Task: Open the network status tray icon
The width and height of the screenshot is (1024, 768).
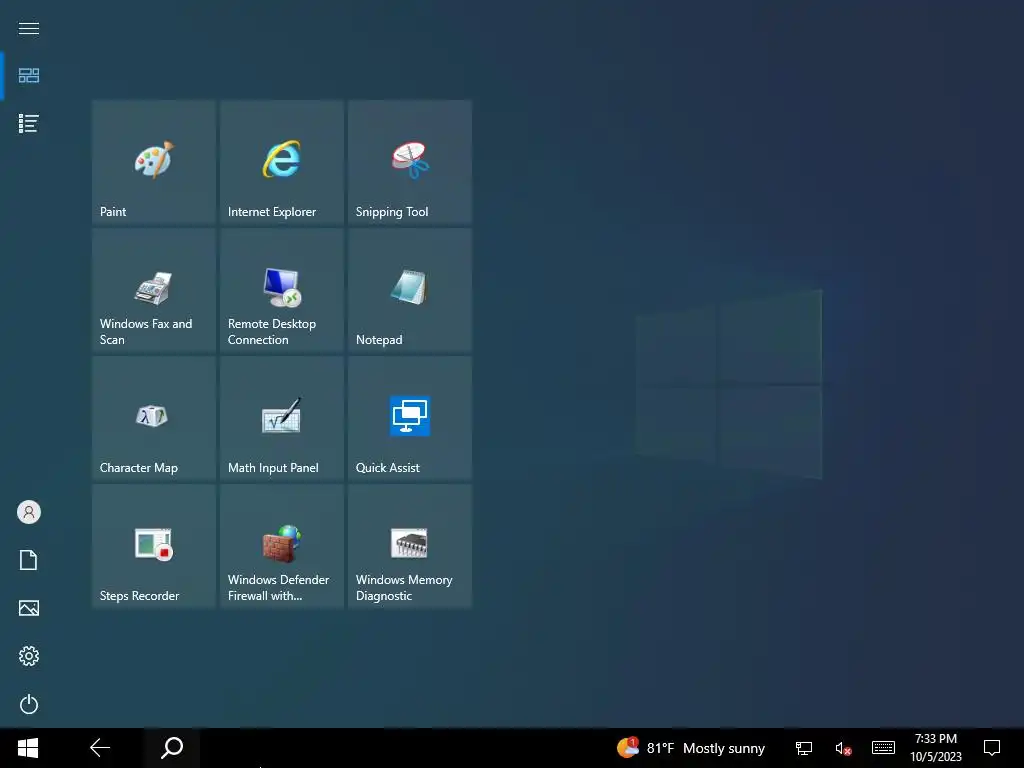Action: 804,748
